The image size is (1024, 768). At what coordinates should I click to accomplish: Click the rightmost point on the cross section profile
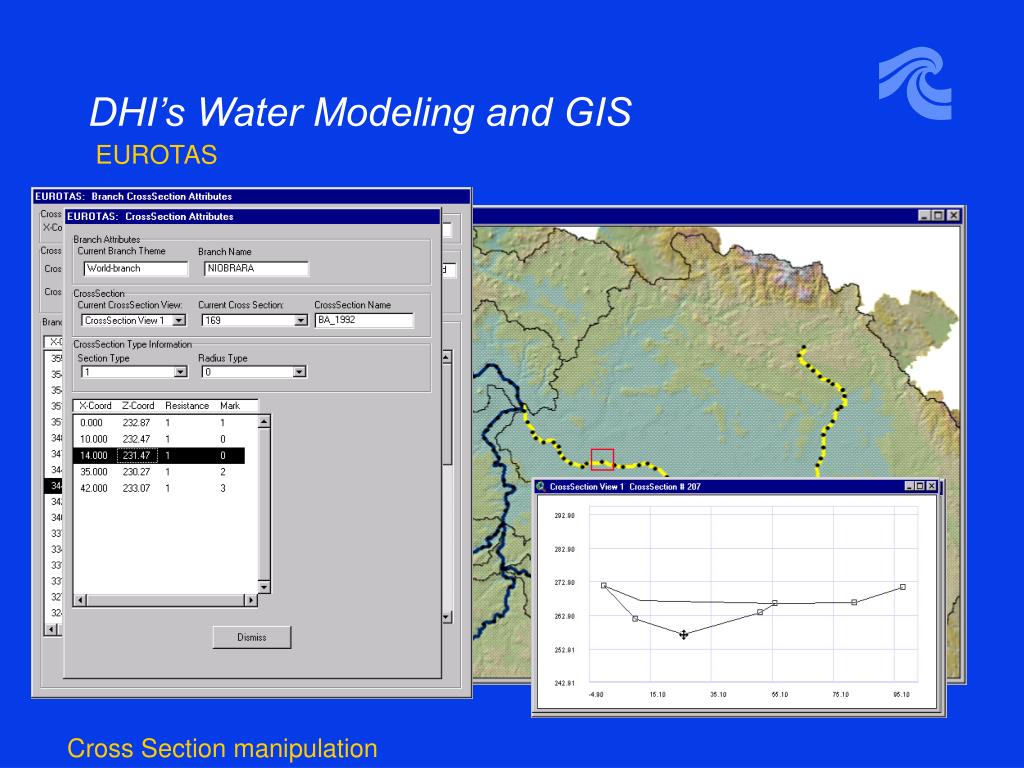903,587
